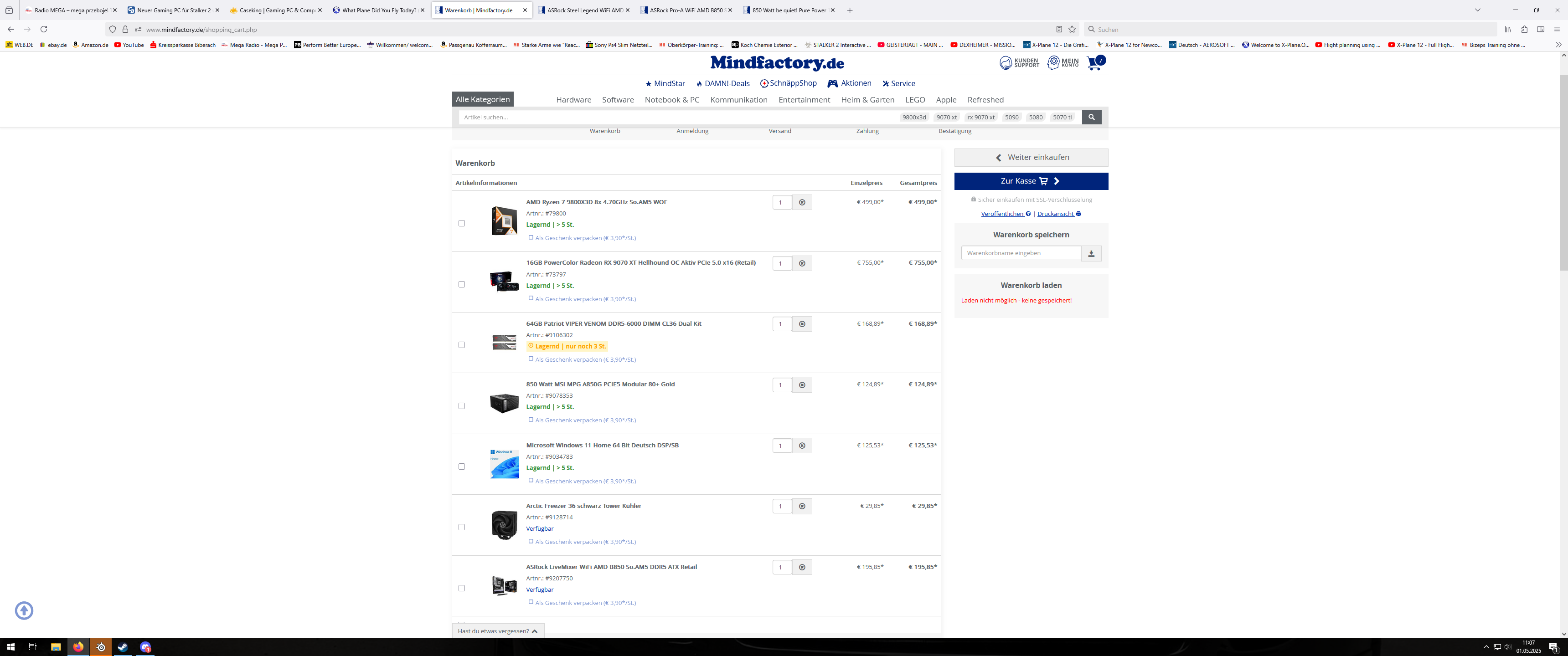Tick checkbox beside Windows 11 Home item
This screenshot has height=656, width=1568.
coord(461,467)
